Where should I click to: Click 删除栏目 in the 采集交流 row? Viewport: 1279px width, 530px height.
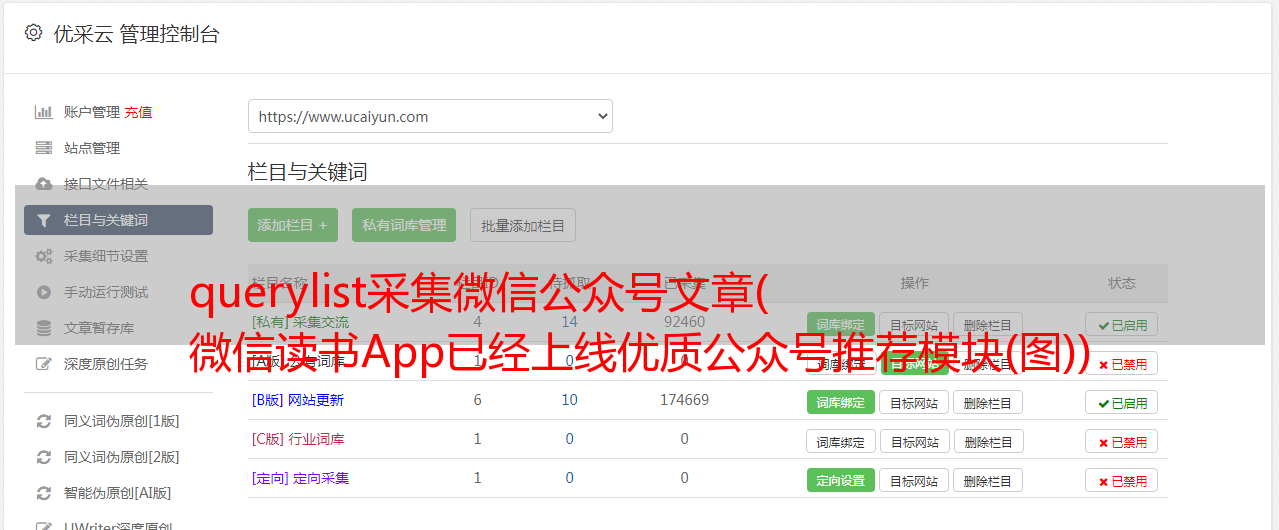point(988,325)
